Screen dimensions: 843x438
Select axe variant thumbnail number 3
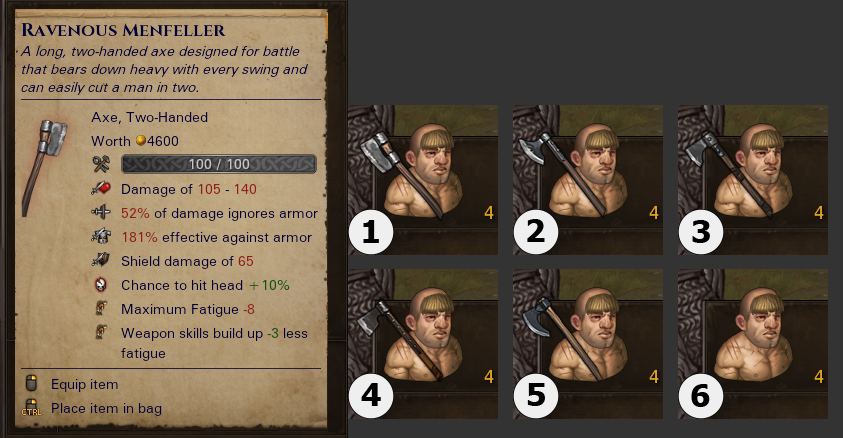[753, 180]
